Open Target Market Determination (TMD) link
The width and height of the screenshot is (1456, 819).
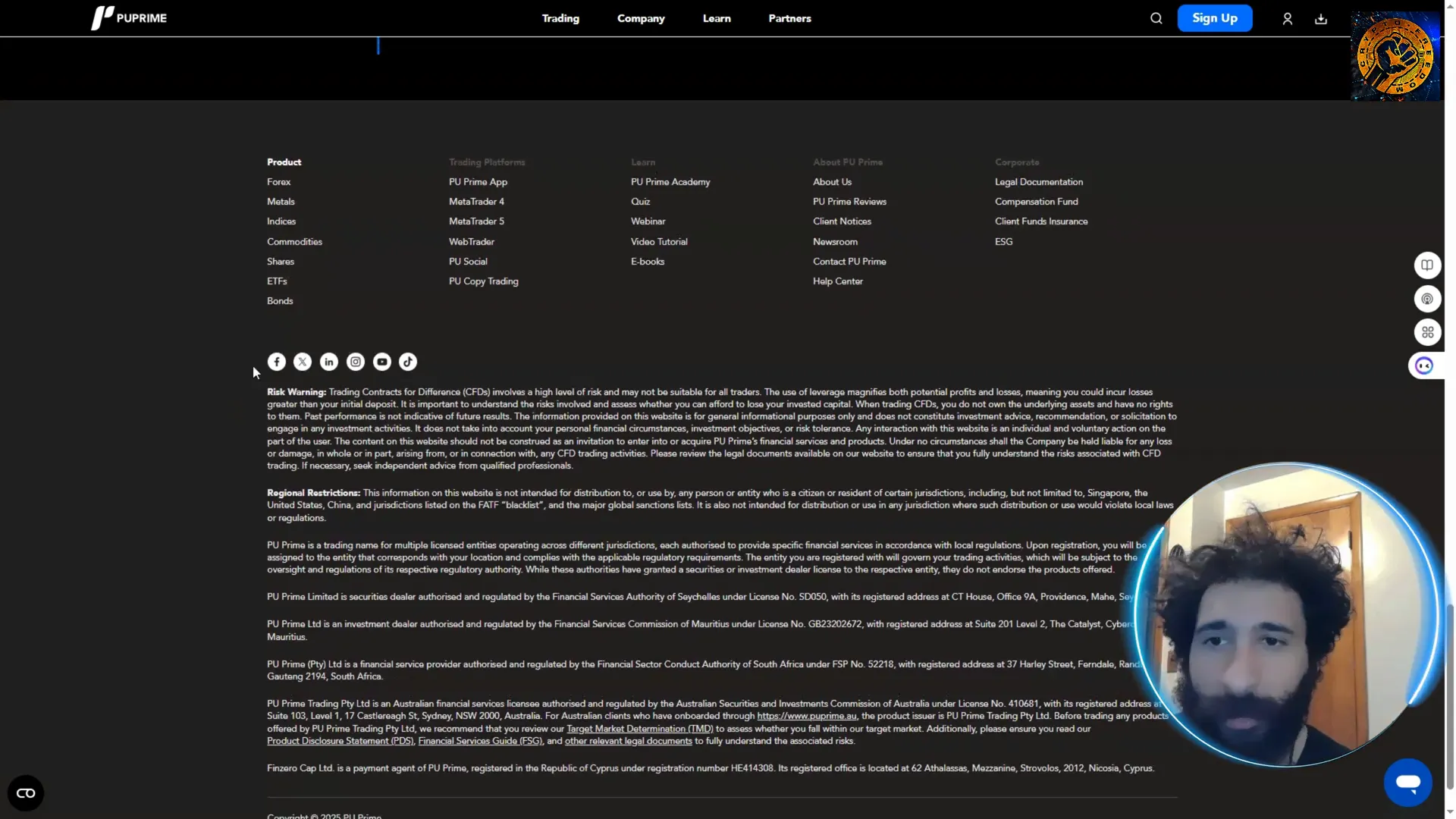tap(640, 729)
